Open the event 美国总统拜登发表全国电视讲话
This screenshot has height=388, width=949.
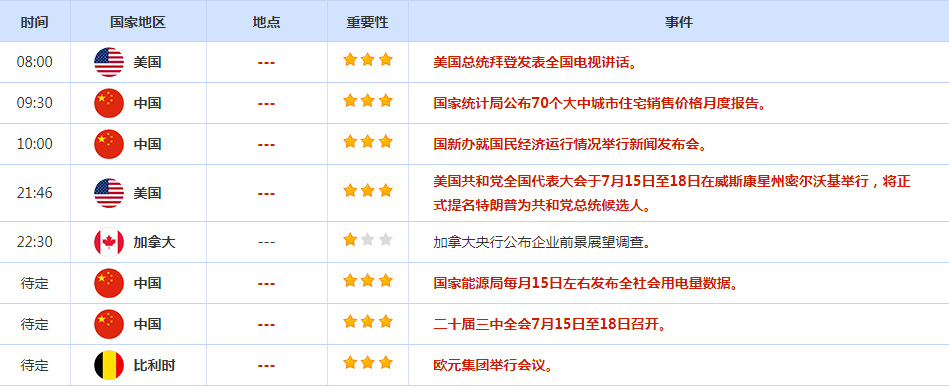[x=535, y=62]
